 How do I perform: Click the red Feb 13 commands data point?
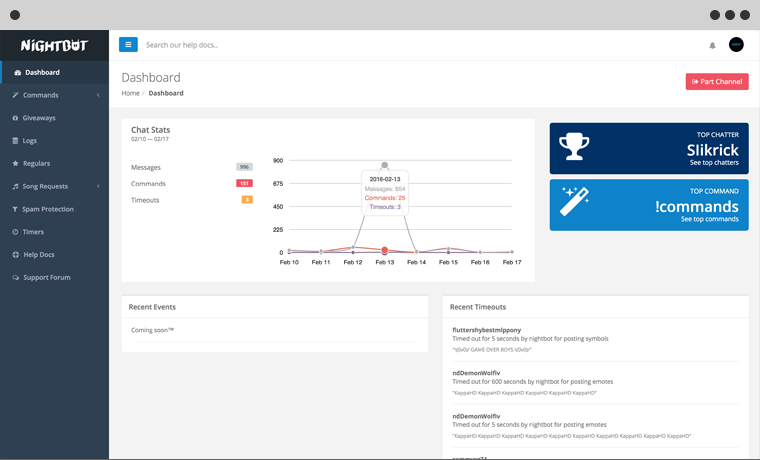pyautogui.click(x=384, y=250)
